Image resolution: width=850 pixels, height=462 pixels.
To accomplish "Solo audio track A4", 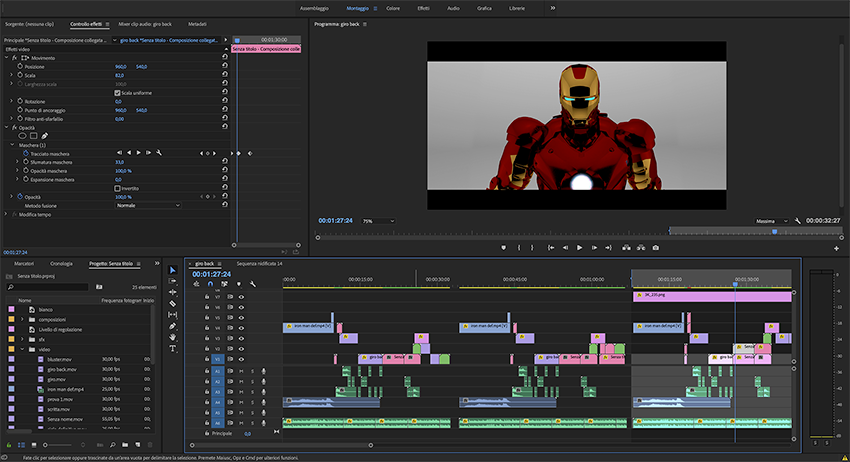I will [252, 402].
